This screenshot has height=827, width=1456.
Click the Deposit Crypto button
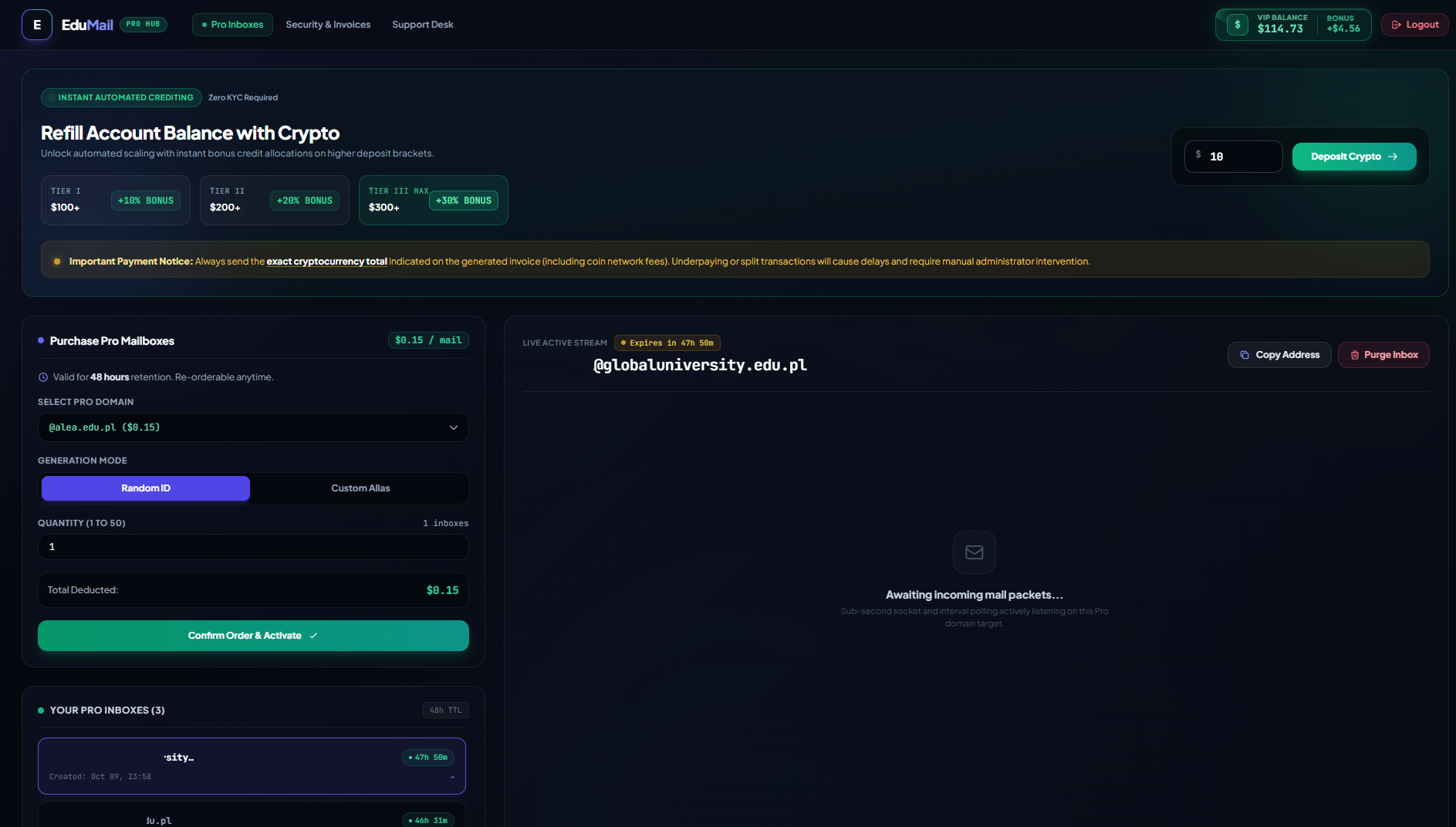pyautogui.click(x=1354, y=157)
